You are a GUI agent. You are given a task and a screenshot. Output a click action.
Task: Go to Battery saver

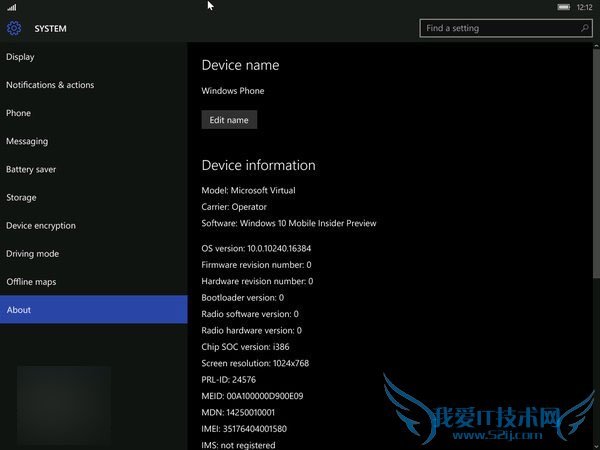tap(94, 169)
